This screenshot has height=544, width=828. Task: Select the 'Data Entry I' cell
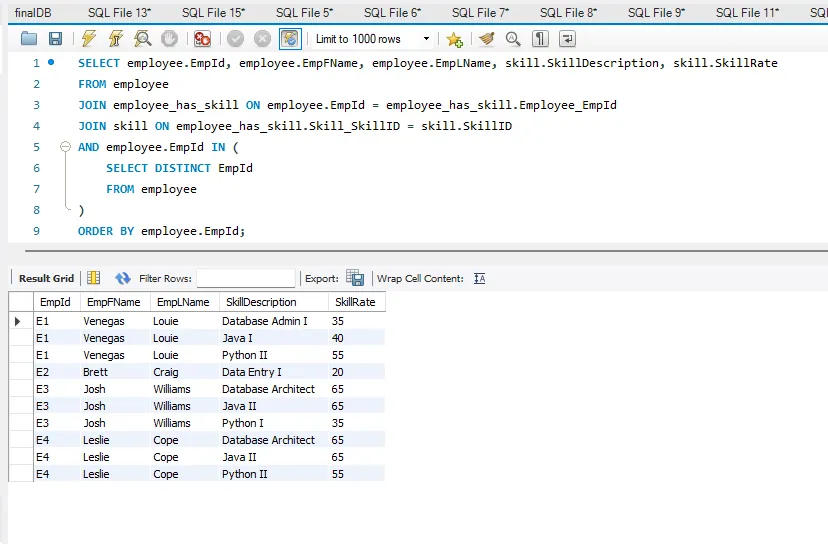(x=274, y=372)
